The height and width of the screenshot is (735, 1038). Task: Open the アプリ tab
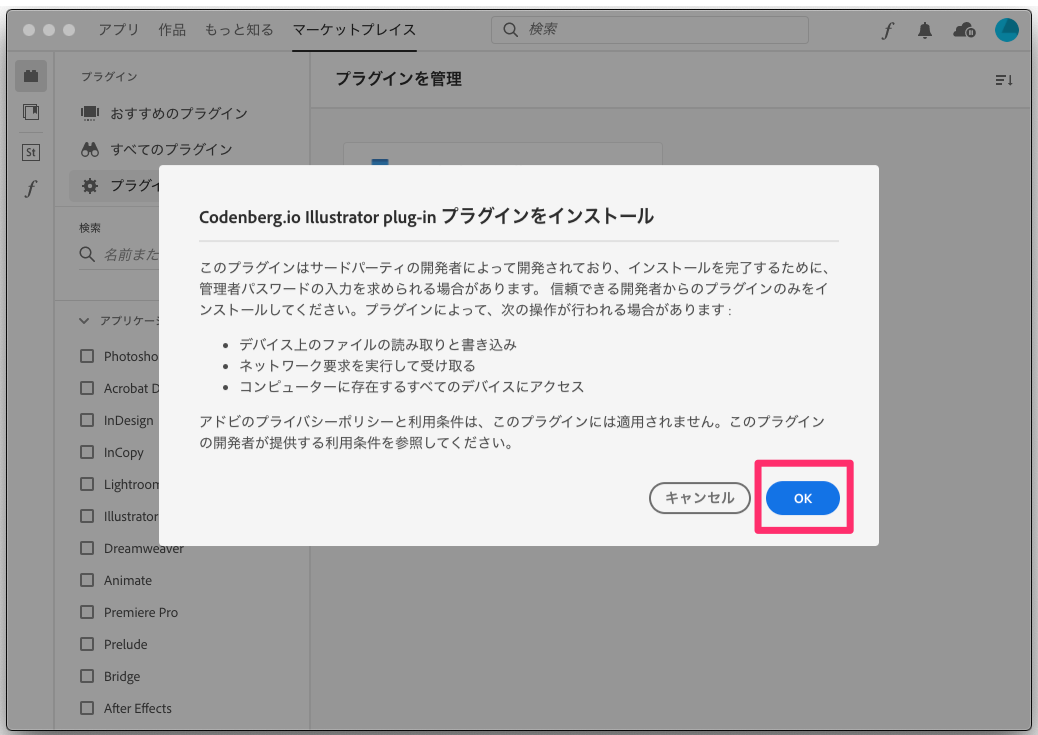[x=118, y=30]
